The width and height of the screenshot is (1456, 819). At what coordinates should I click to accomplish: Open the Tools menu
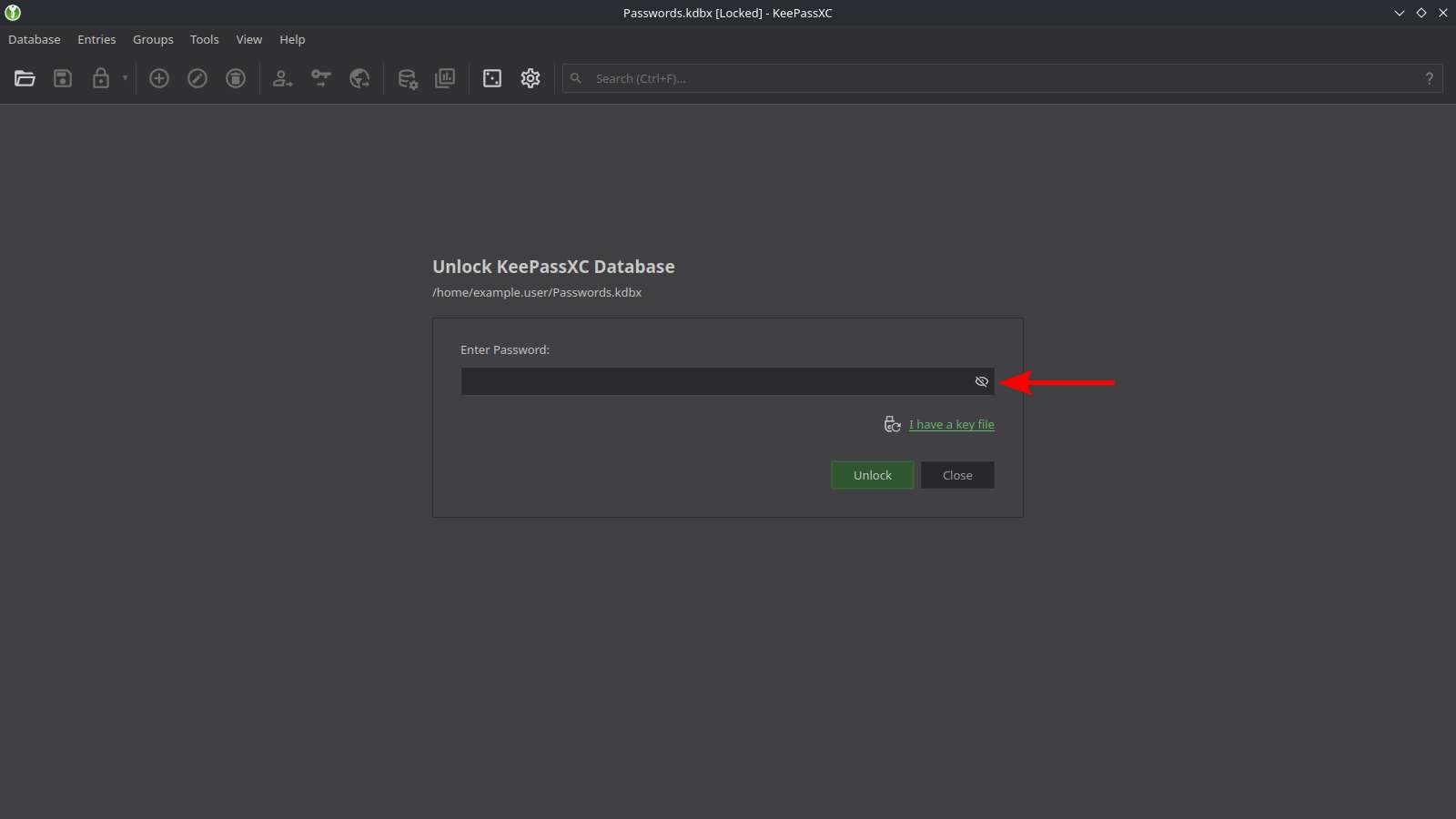pyautogui.click(x=205, y=39)
